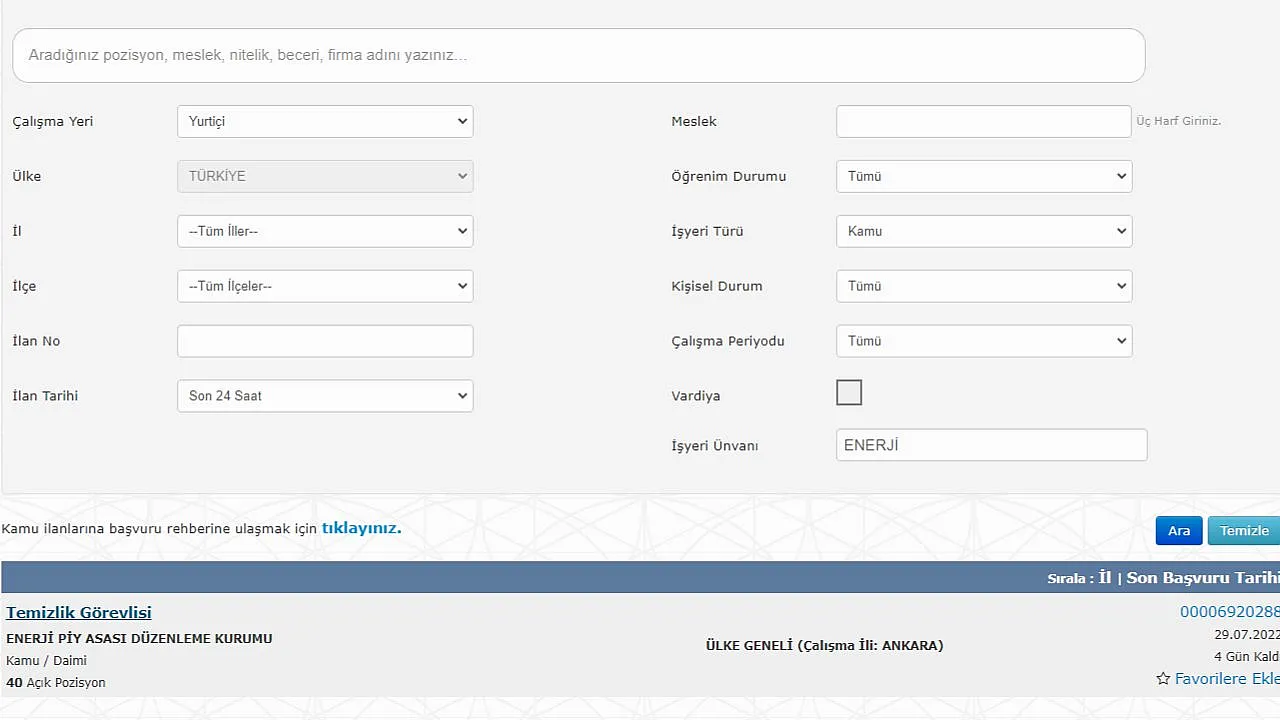Expand the İlan Tarihi dropdown
Image resolution: width=1280 pixels, height=720 pixels.
[325, 396]
